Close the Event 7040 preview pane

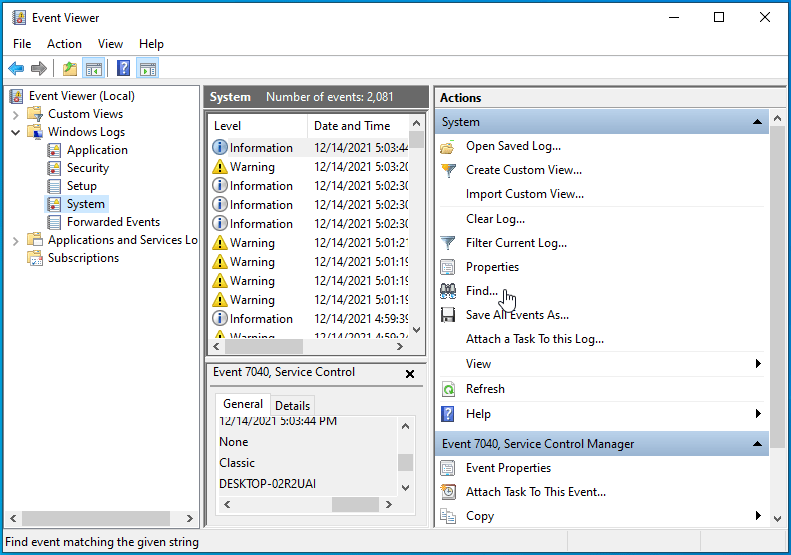coord(410,374)
